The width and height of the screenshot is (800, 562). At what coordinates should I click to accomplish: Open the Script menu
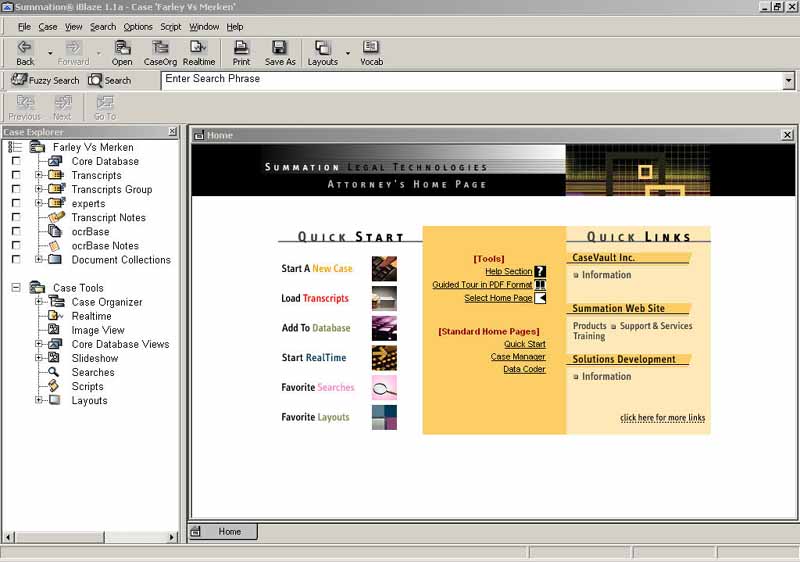(x=171, y=27)
